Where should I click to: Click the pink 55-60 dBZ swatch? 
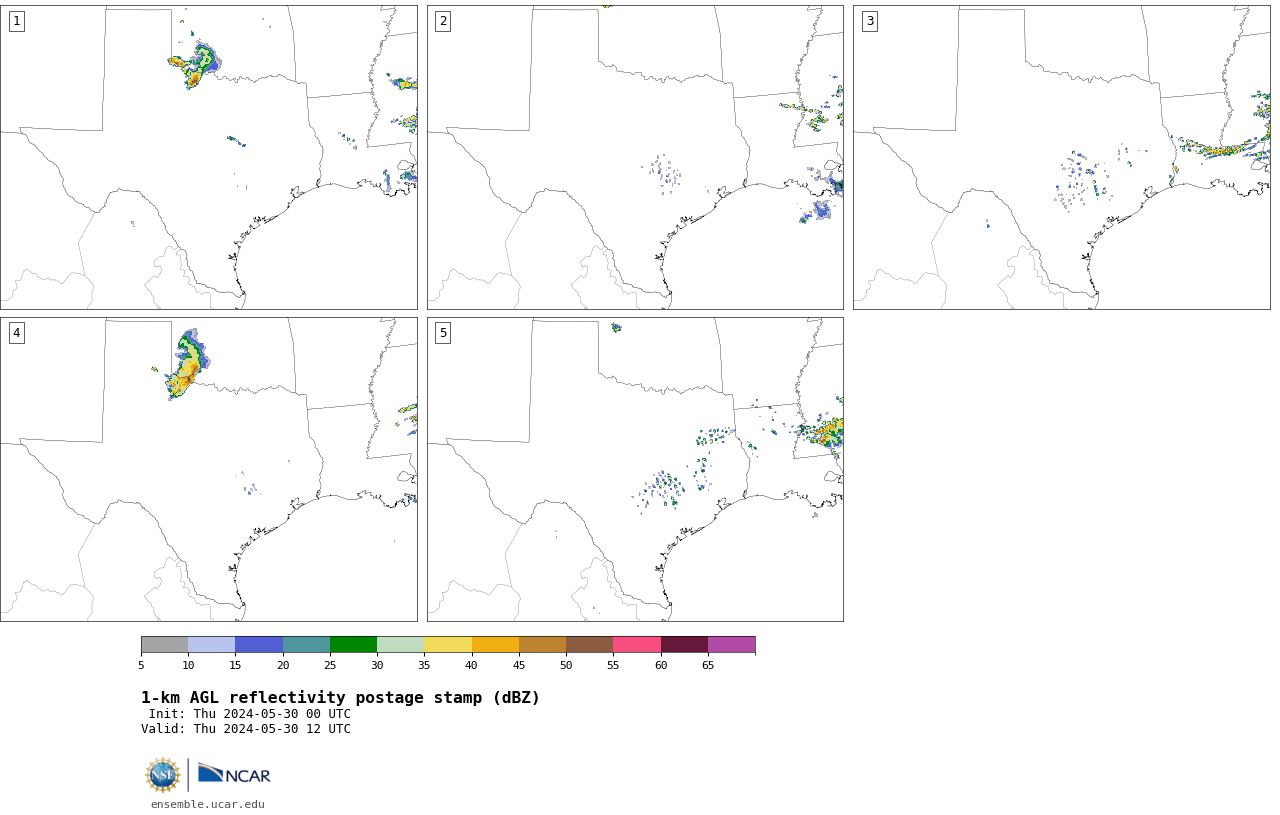click(x=637, y=644)
